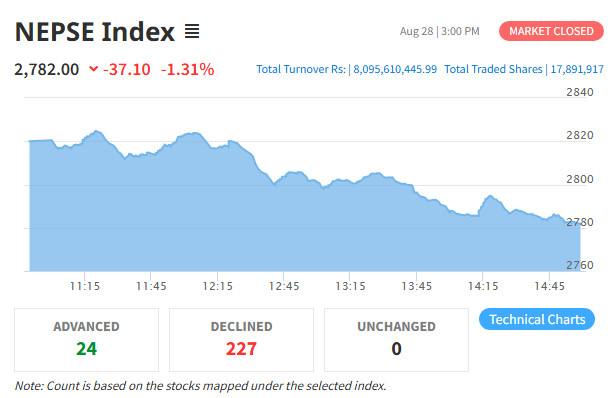Click the 12:45 time axis label

point(284,286)
